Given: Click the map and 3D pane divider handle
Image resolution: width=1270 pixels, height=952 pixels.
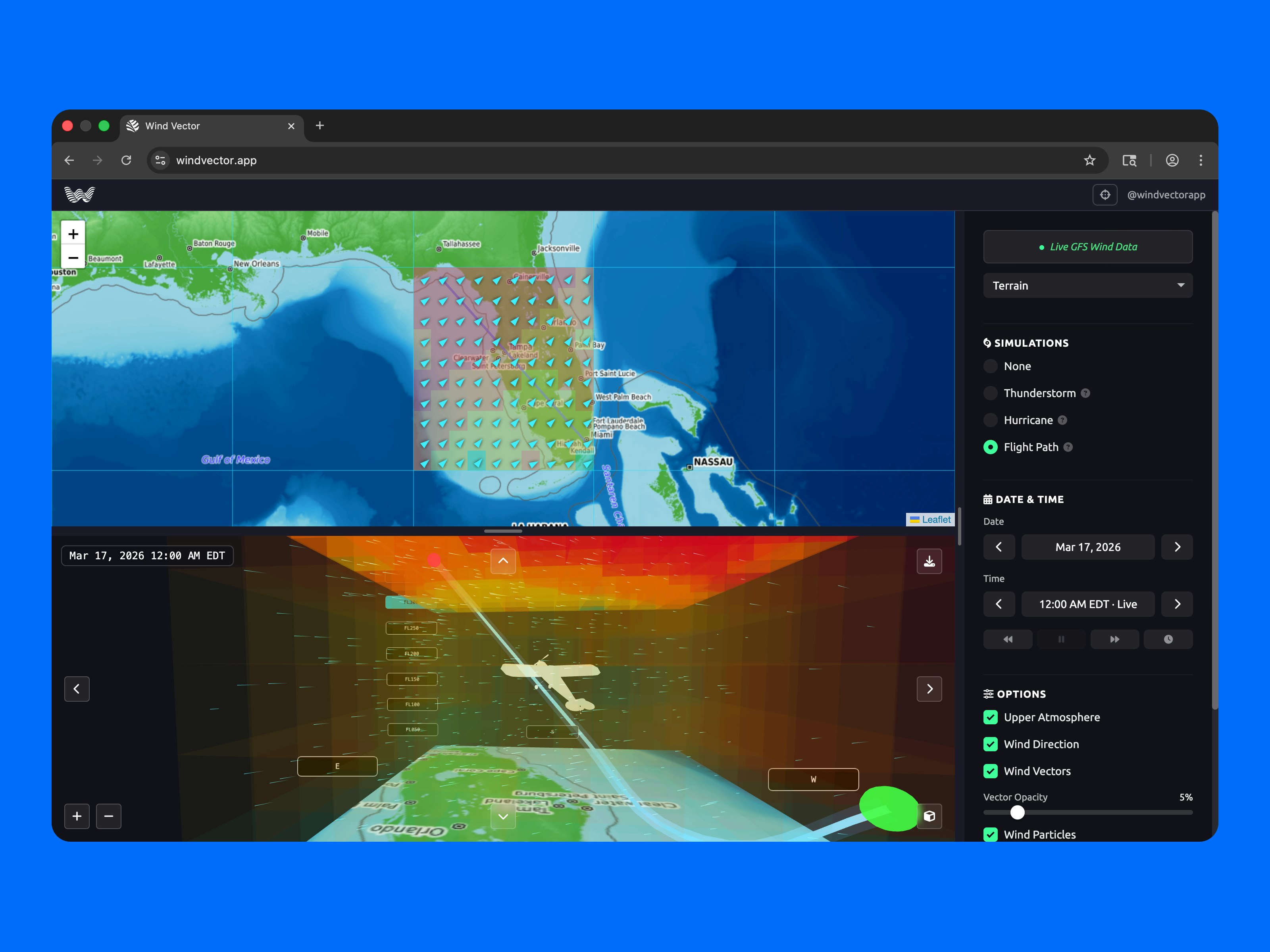Looking at the screenshot, I should pyautogui.click(x=503, y=532).
